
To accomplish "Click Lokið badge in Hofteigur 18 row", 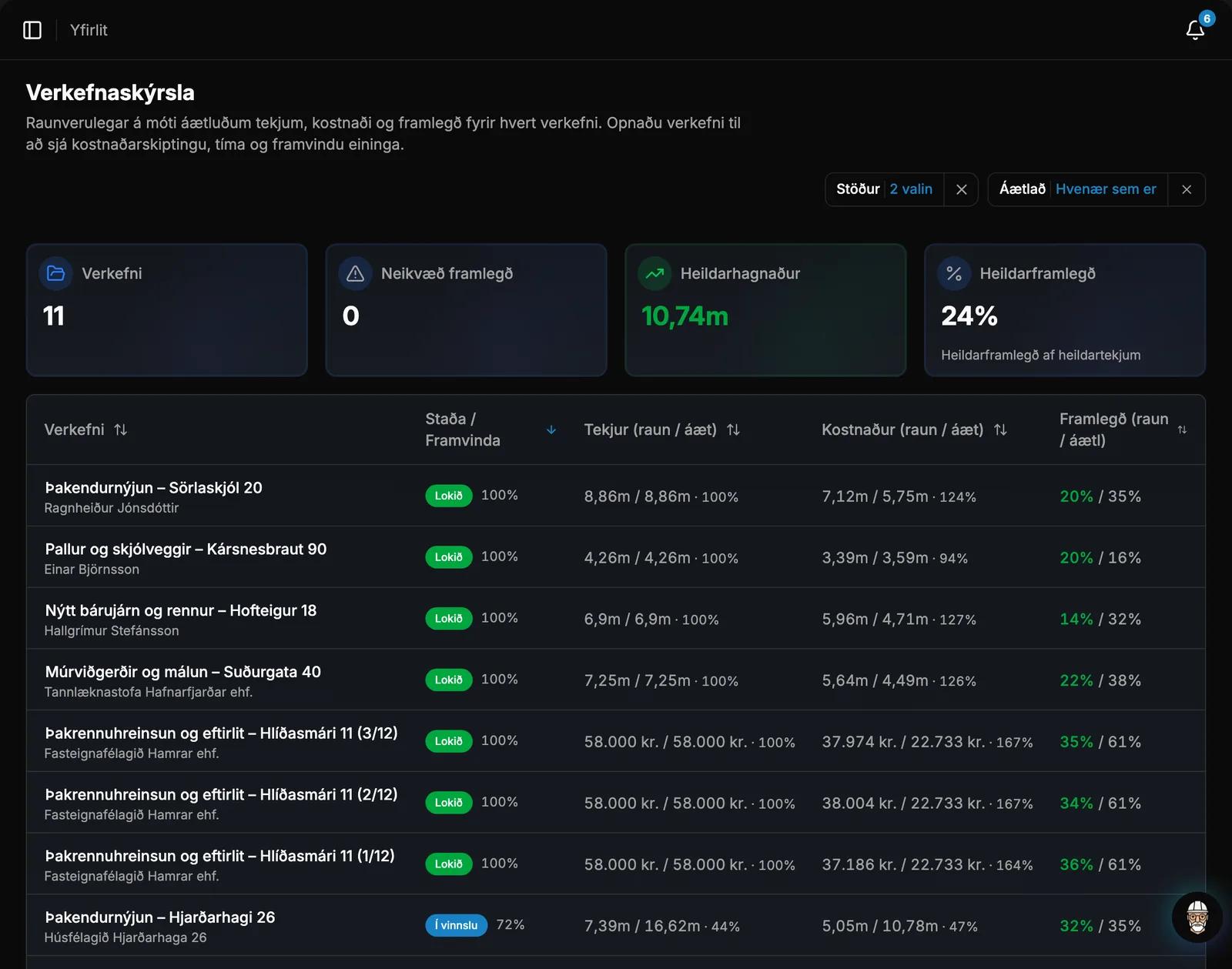I will click(x=448, y=619).
